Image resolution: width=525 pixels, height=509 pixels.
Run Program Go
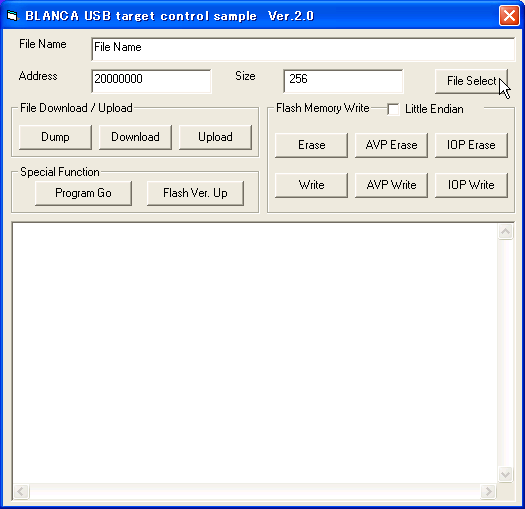click(83, 193)
